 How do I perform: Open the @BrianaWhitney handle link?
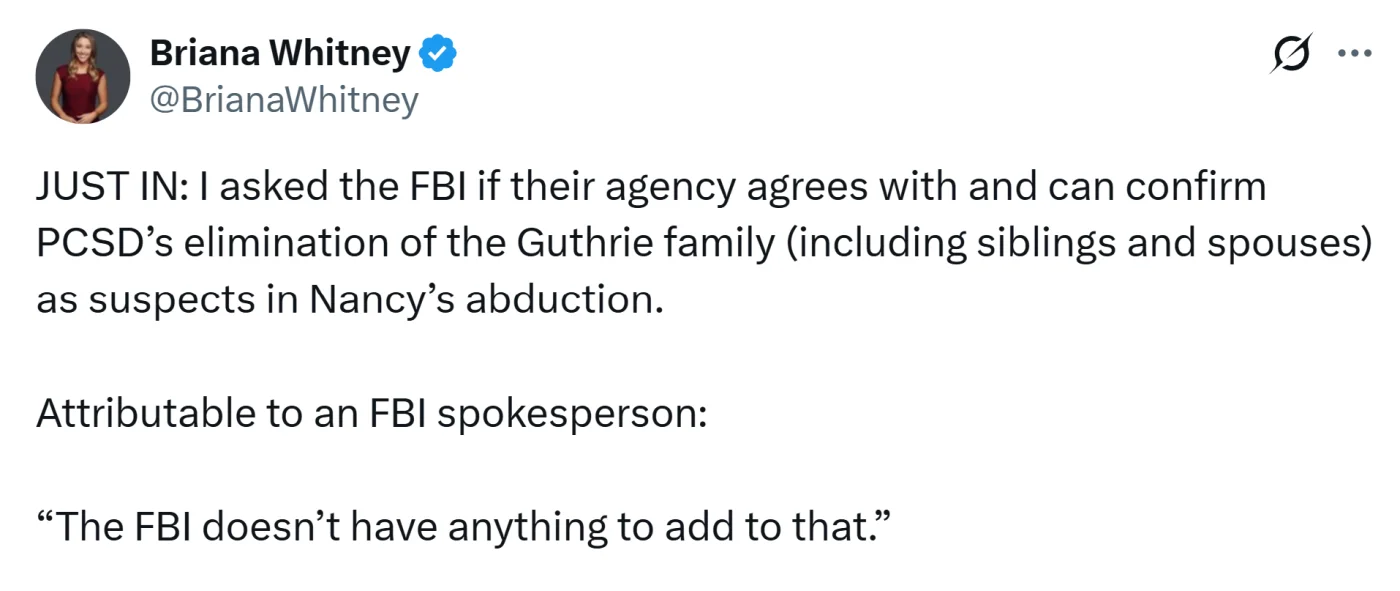(284, 100)
